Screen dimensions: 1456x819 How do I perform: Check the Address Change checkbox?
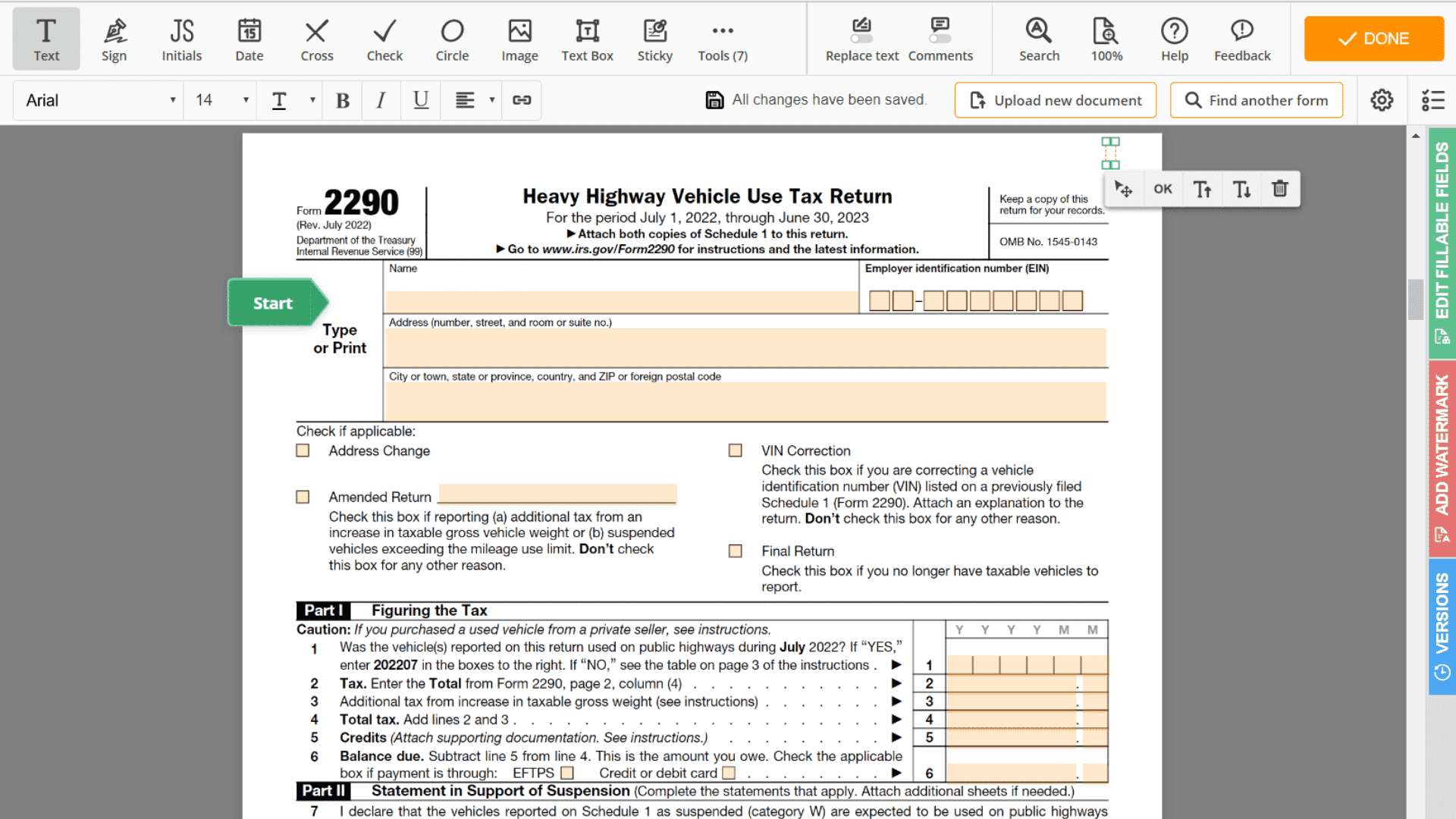click(x=303, y=451)
